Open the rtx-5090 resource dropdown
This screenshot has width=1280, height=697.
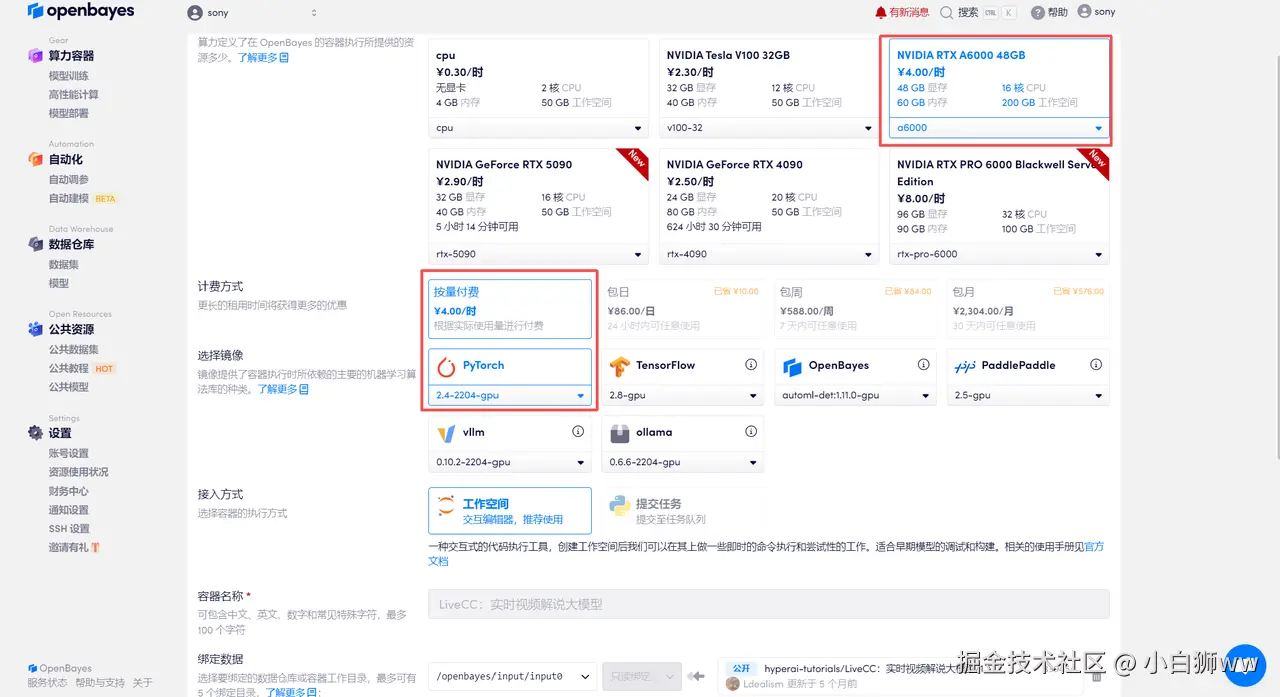[x=539, y=254]
